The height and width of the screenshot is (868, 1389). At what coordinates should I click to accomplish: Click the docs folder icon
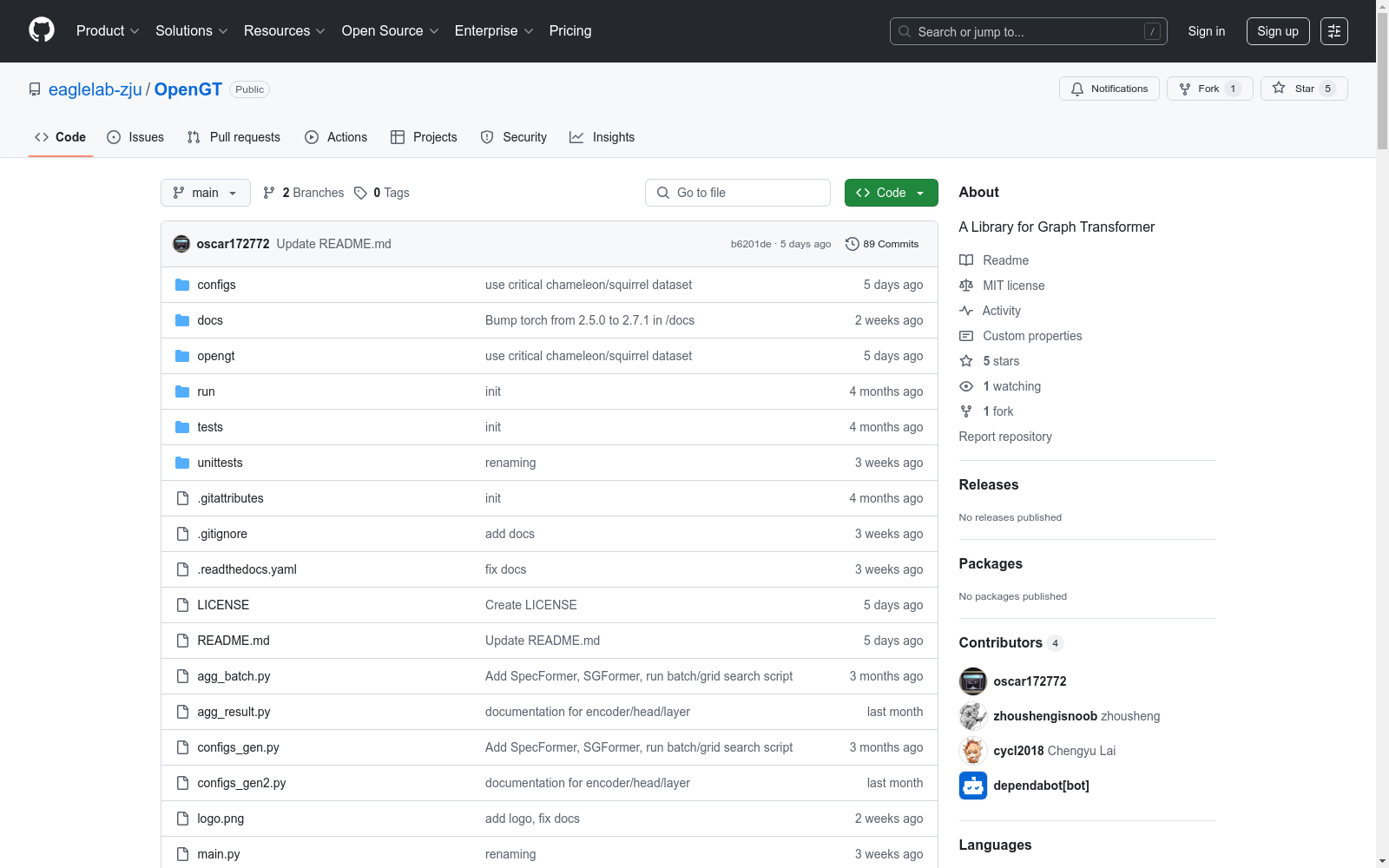(x=182, y=320)
